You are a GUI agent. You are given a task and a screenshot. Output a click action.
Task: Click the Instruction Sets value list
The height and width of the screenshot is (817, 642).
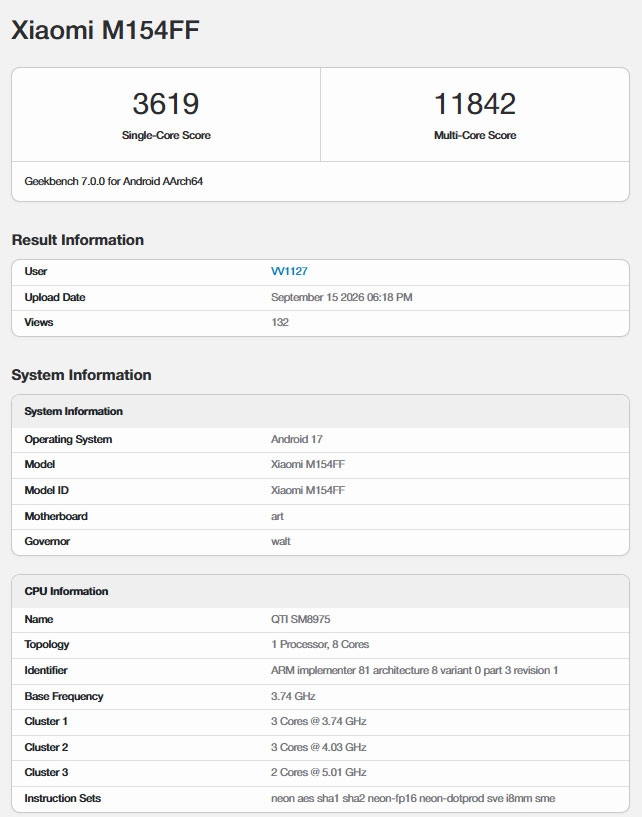pos(413,799)
